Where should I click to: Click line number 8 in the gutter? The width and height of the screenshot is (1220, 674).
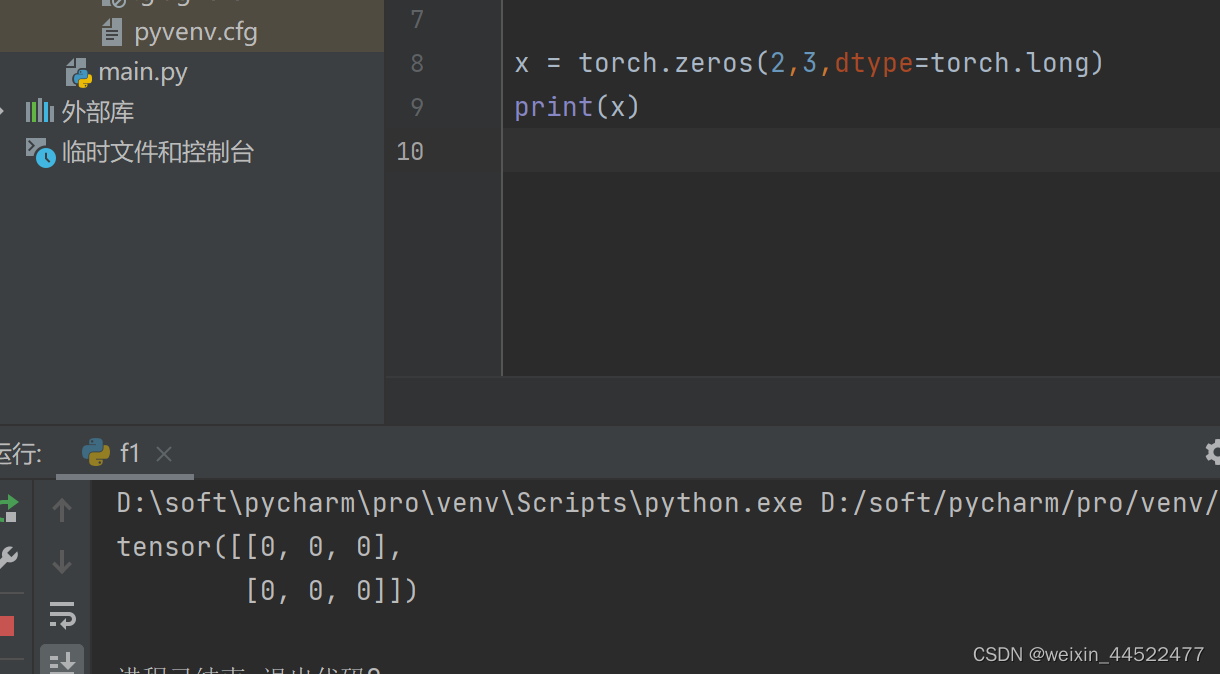pyautogui.click(x=417, y=63)
